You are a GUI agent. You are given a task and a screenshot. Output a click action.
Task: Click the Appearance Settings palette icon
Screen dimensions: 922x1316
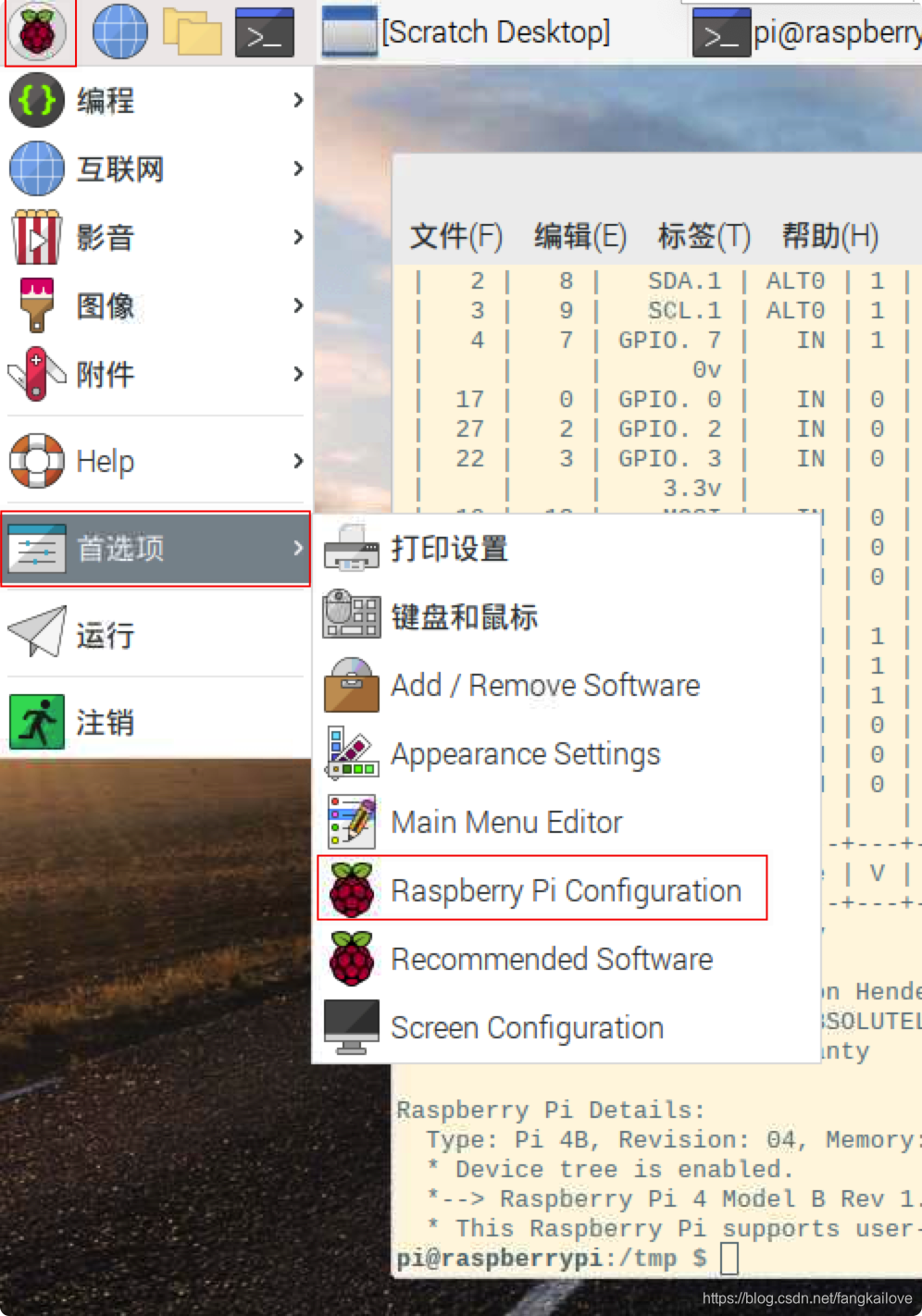[x=352, y=753]
